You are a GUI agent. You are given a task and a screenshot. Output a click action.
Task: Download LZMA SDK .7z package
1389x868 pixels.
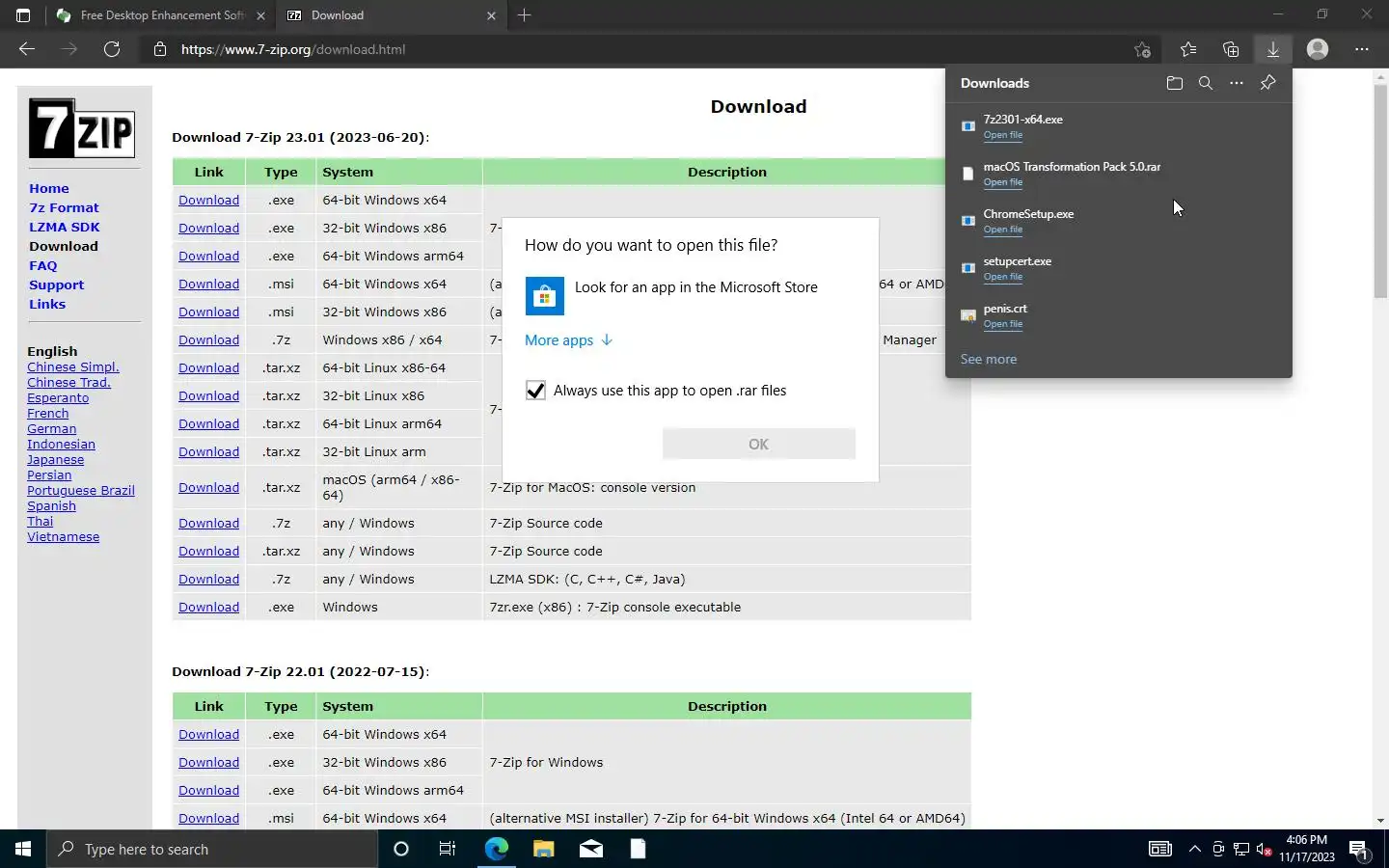[x=208, y=579]
